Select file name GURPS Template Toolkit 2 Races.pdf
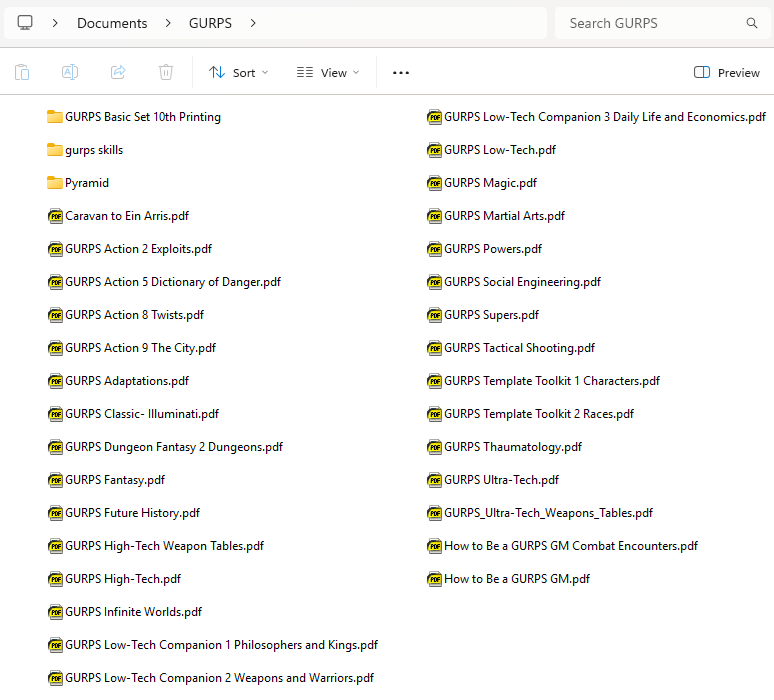 (x=539, y=414)
